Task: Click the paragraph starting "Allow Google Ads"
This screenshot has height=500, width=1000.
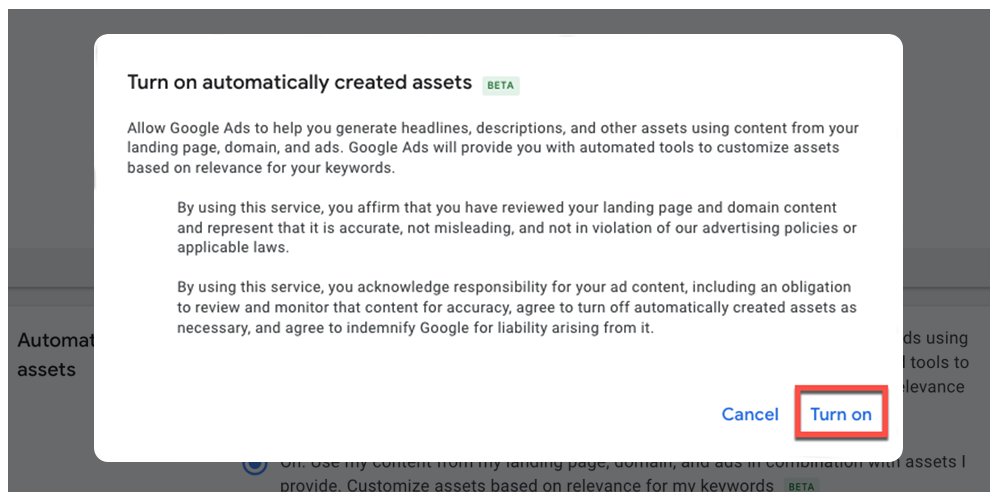Action: (492, 147)
